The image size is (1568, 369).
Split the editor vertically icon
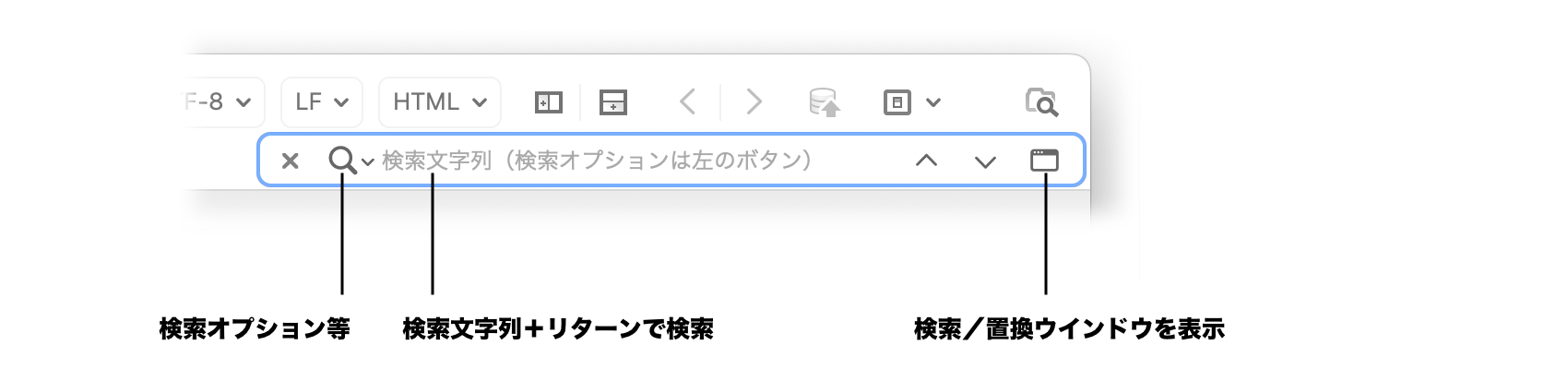tap(549, 101)
